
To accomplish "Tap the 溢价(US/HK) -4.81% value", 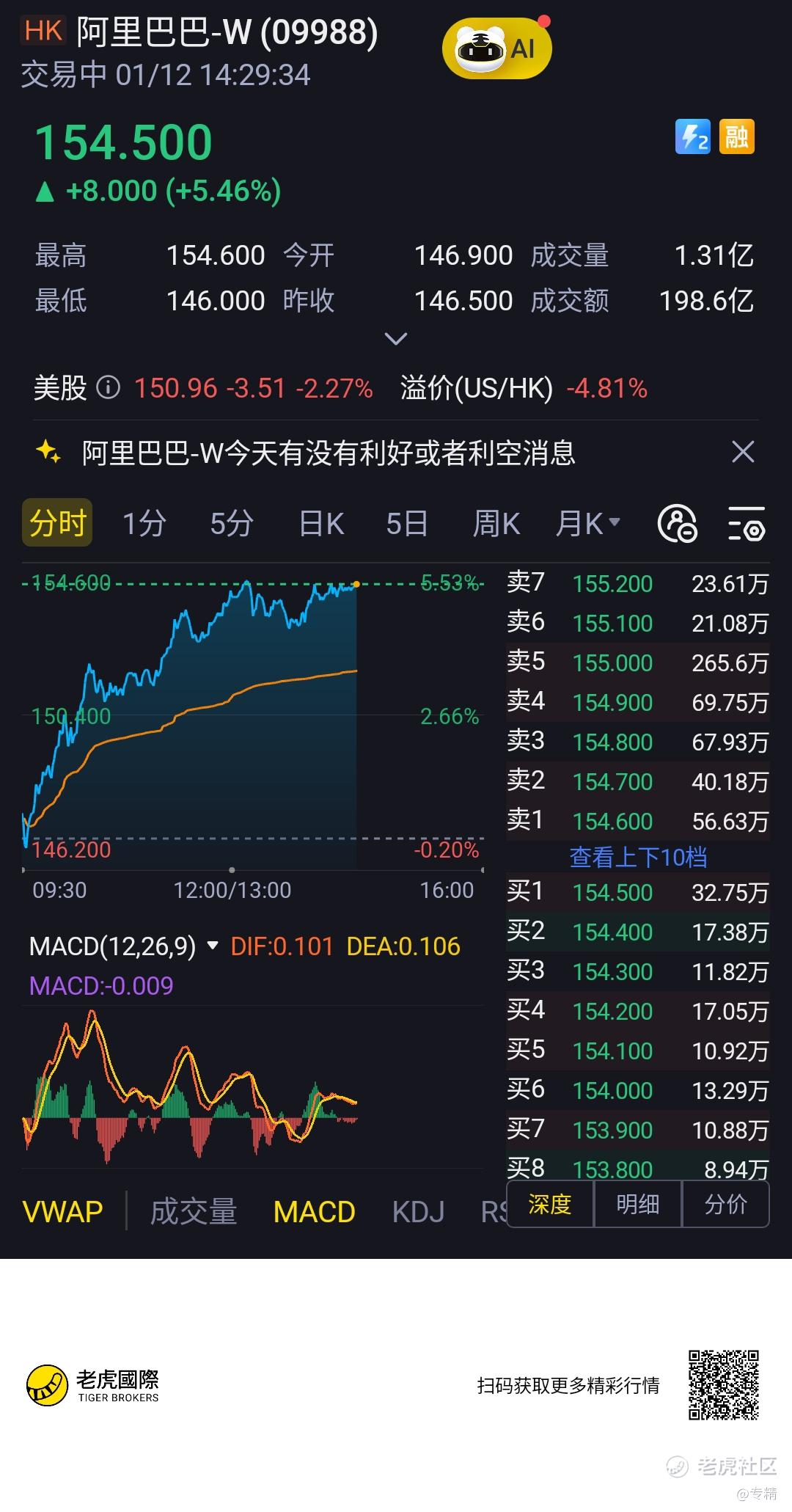I will 607,388.
